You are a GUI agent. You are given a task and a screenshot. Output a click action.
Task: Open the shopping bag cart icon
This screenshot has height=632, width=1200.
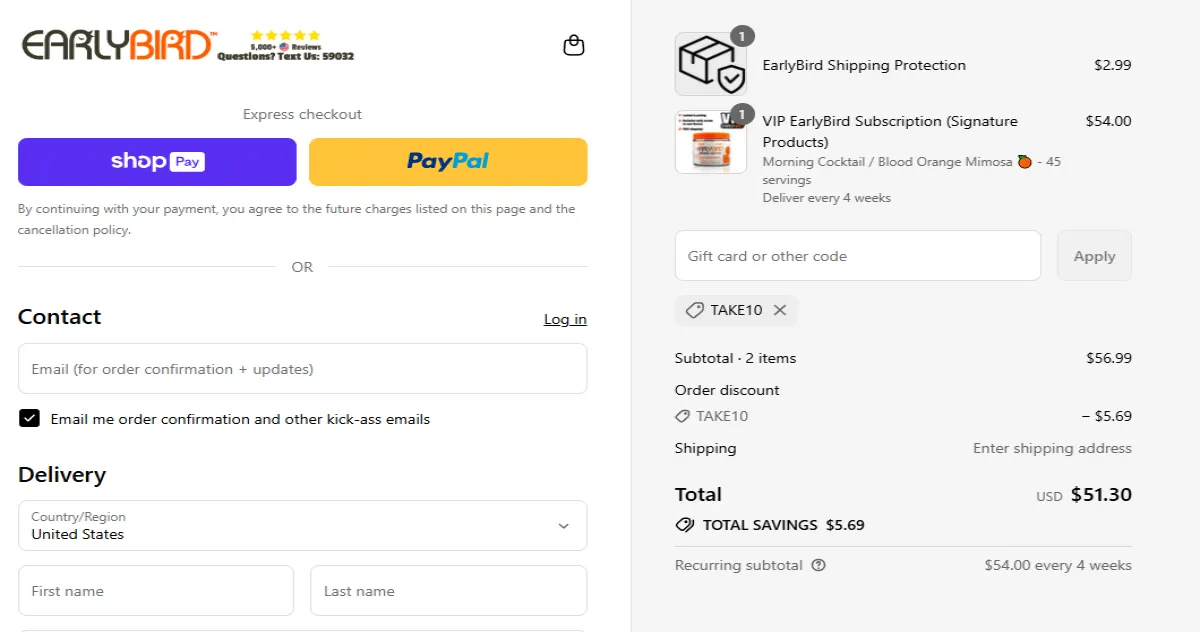point(574,44)
